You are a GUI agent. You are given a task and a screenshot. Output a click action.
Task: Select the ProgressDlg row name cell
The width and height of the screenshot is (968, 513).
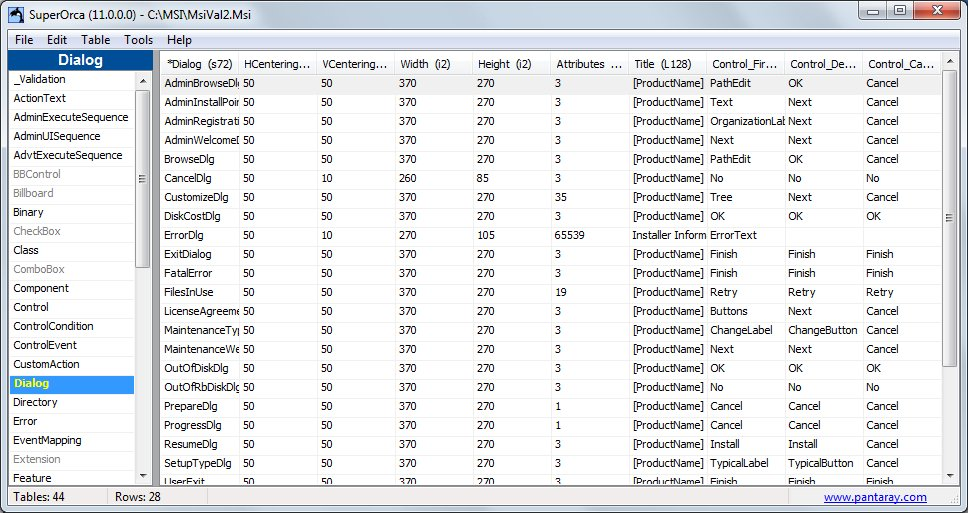201,425
